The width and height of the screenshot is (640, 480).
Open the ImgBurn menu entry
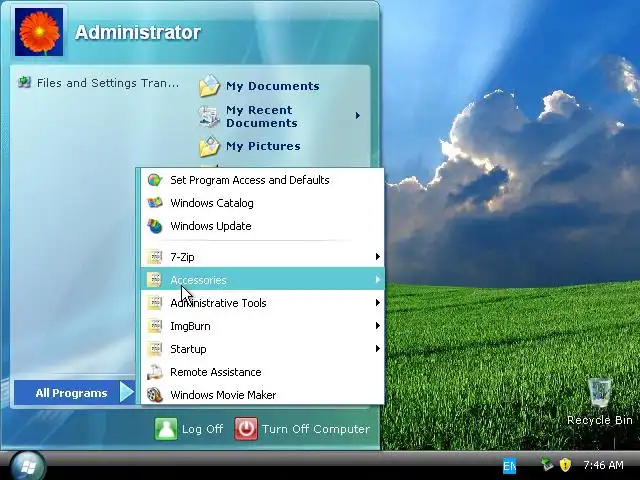(262, 326)
